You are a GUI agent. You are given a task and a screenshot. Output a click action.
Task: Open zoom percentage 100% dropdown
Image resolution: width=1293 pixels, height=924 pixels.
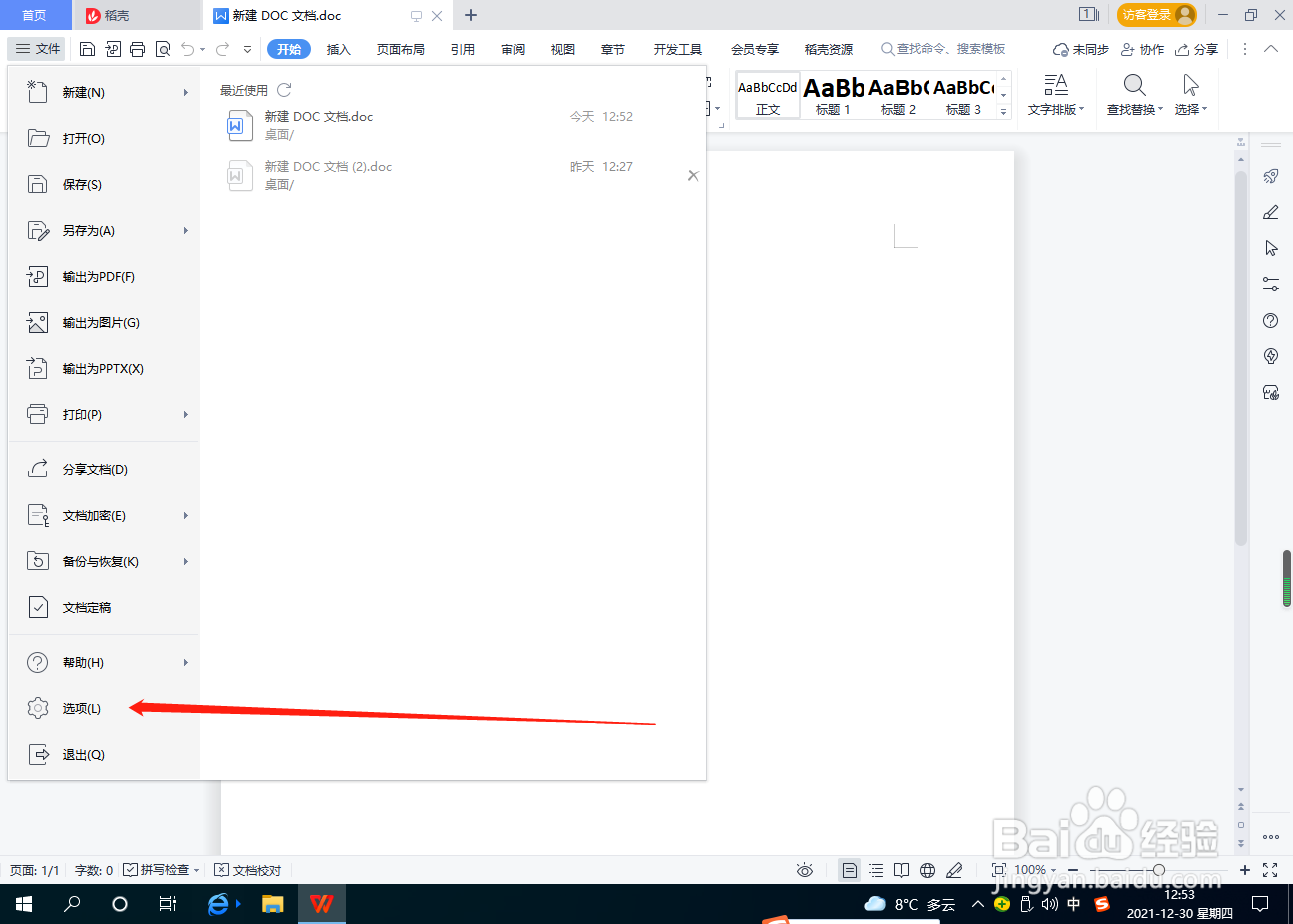[1035, 870]
